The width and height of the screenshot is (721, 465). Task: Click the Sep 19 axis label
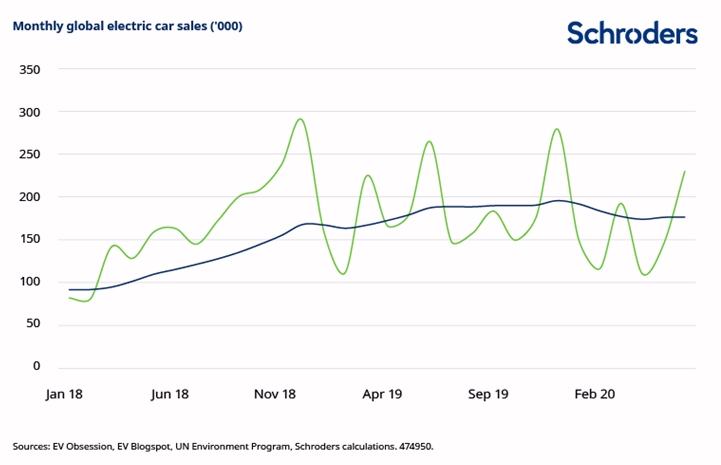pos(488,394)
